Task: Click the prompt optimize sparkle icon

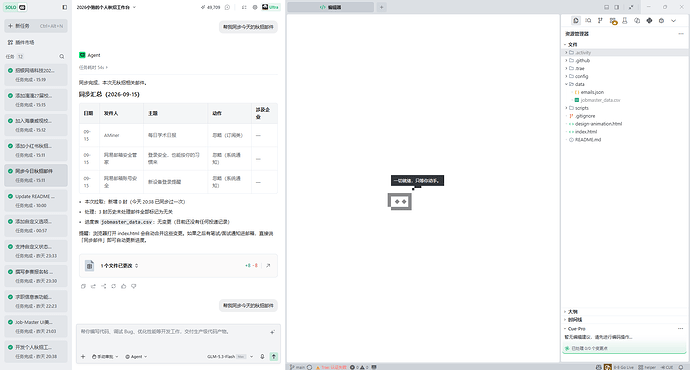Action: click(272, 332)
